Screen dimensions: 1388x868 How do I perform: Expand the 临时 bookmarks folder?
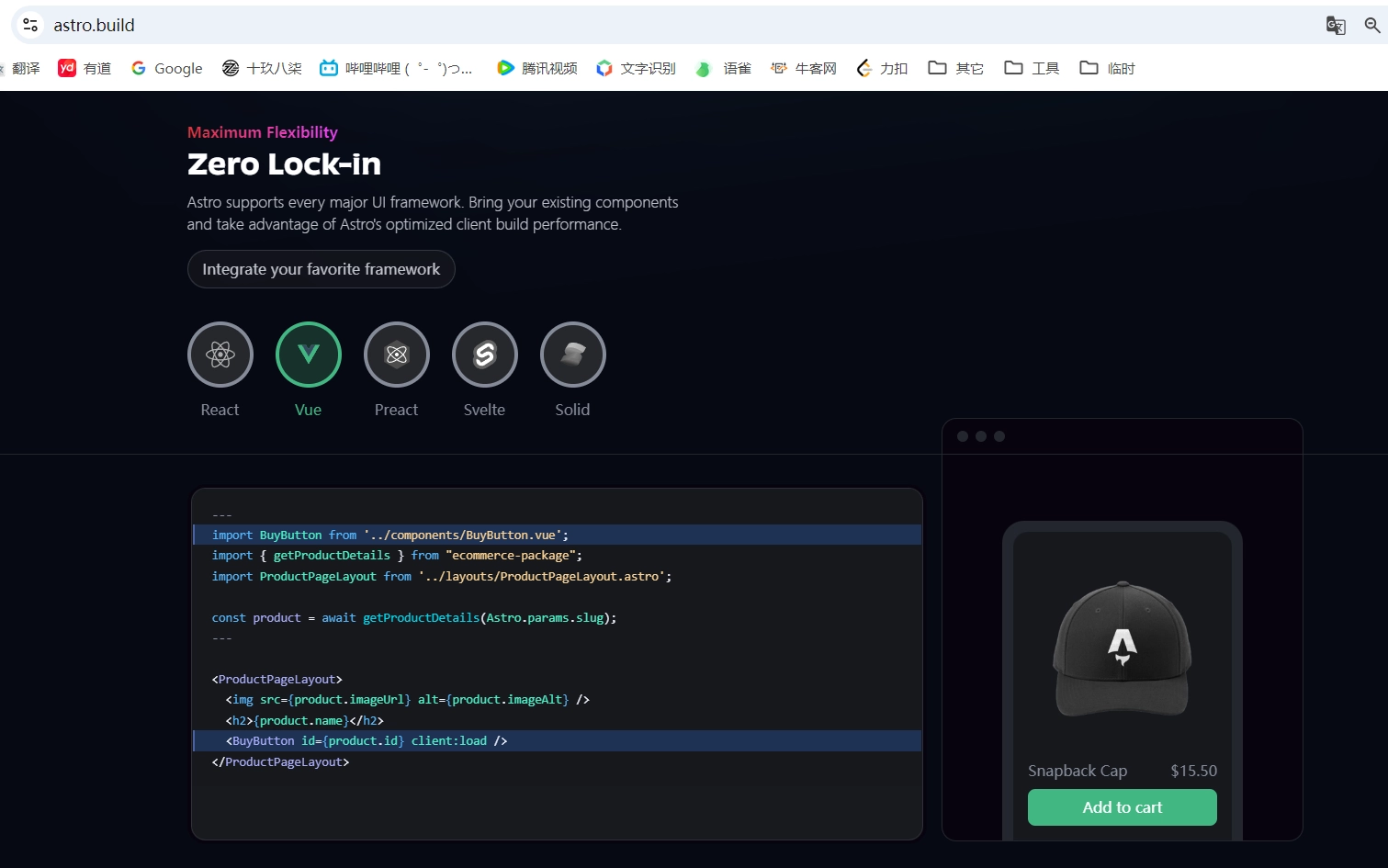pos(1108,68)
